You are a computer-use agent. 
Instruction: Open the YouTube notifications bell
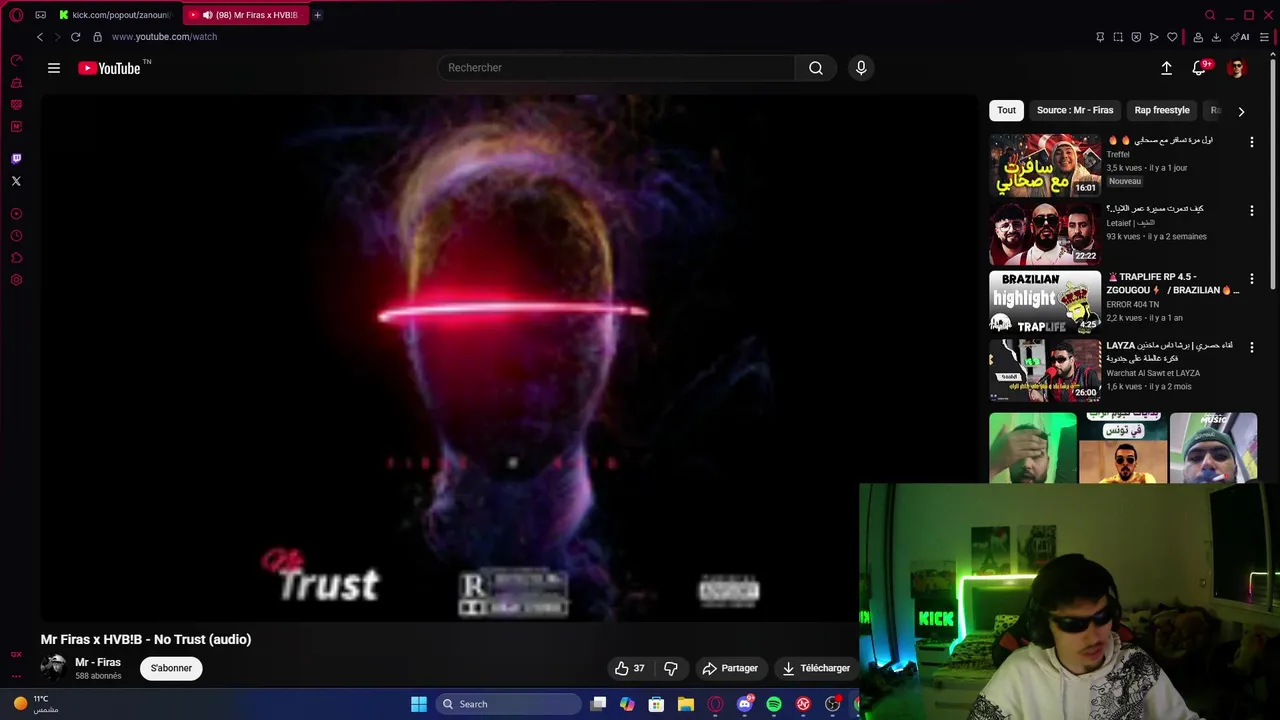1199,68
